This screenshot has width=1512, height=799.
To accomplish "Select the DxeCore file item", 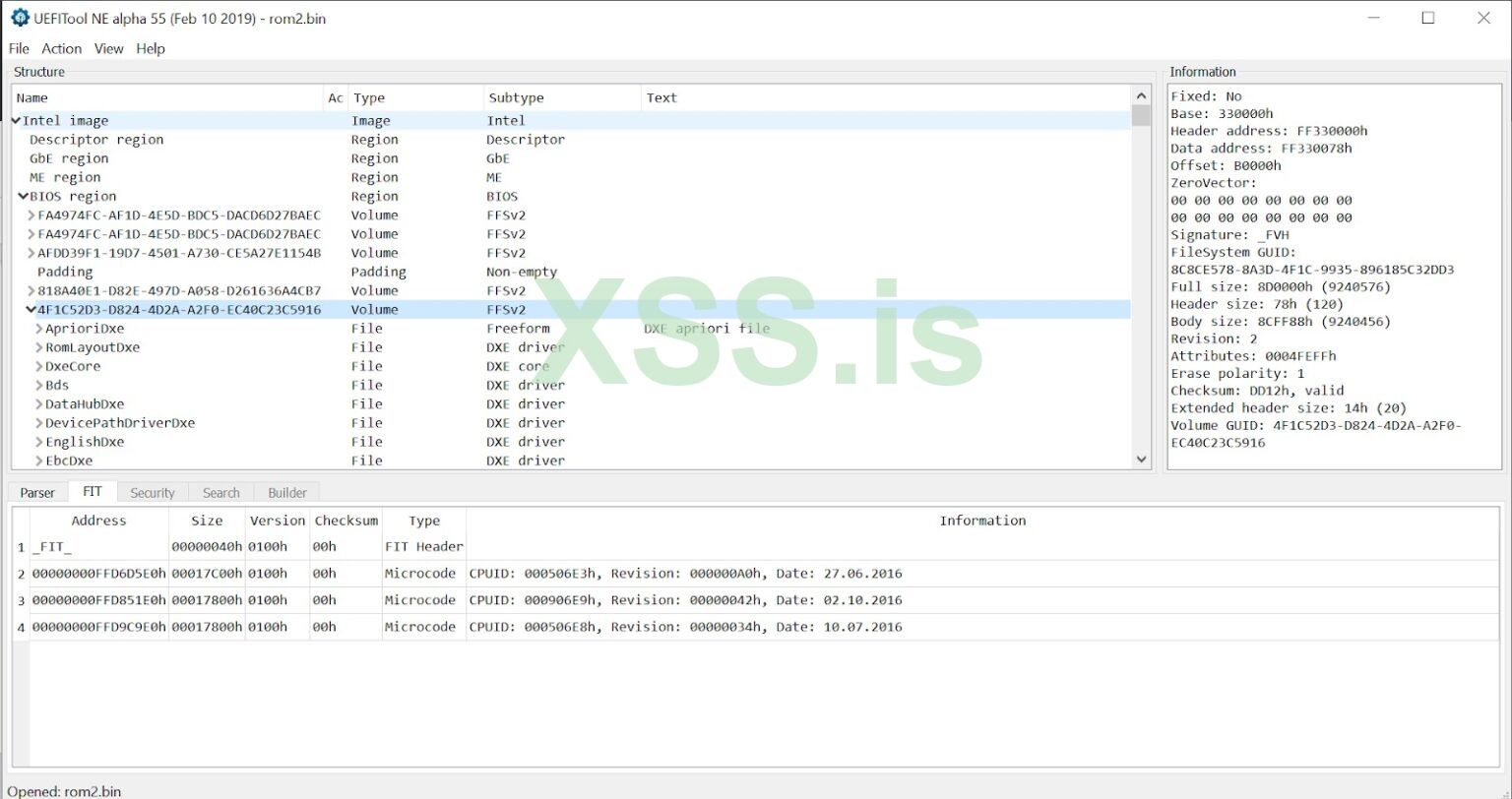I will pyautogui.click(x=73, y=367).
